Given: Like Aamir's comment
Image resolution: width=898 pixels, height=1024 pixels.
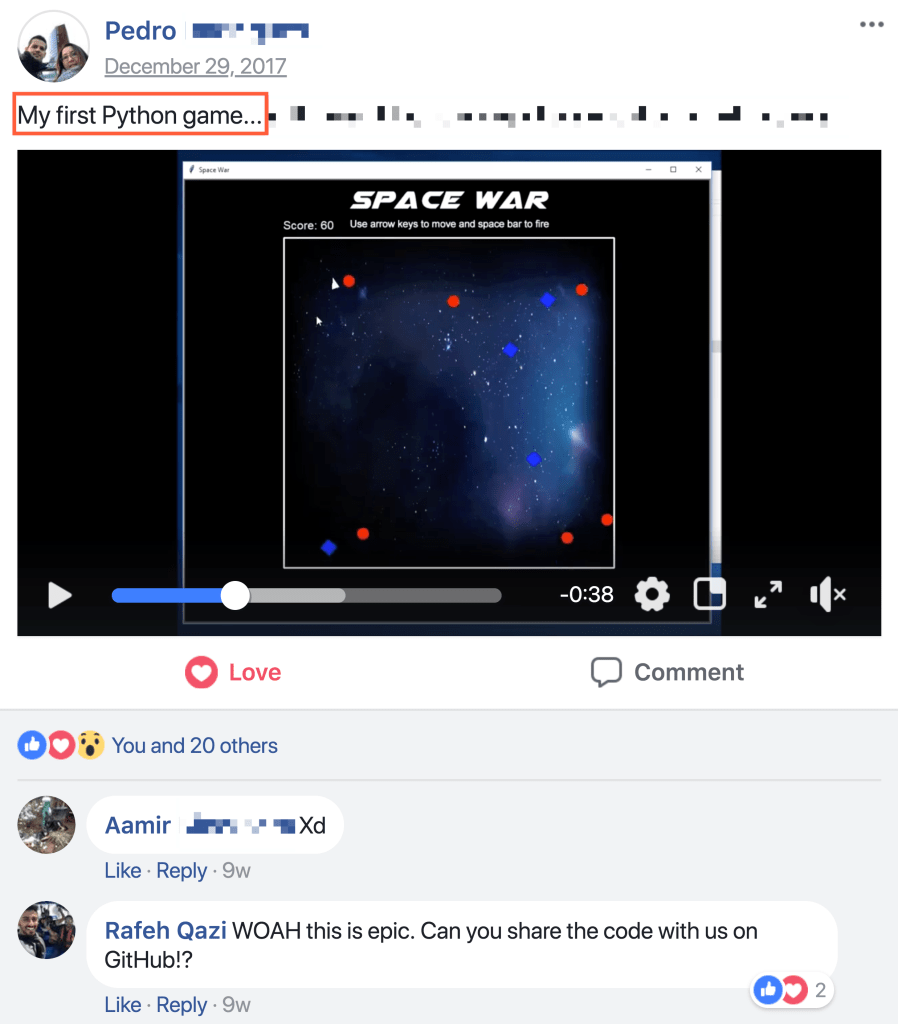Looking at the screenshot, I should point(123,871).
